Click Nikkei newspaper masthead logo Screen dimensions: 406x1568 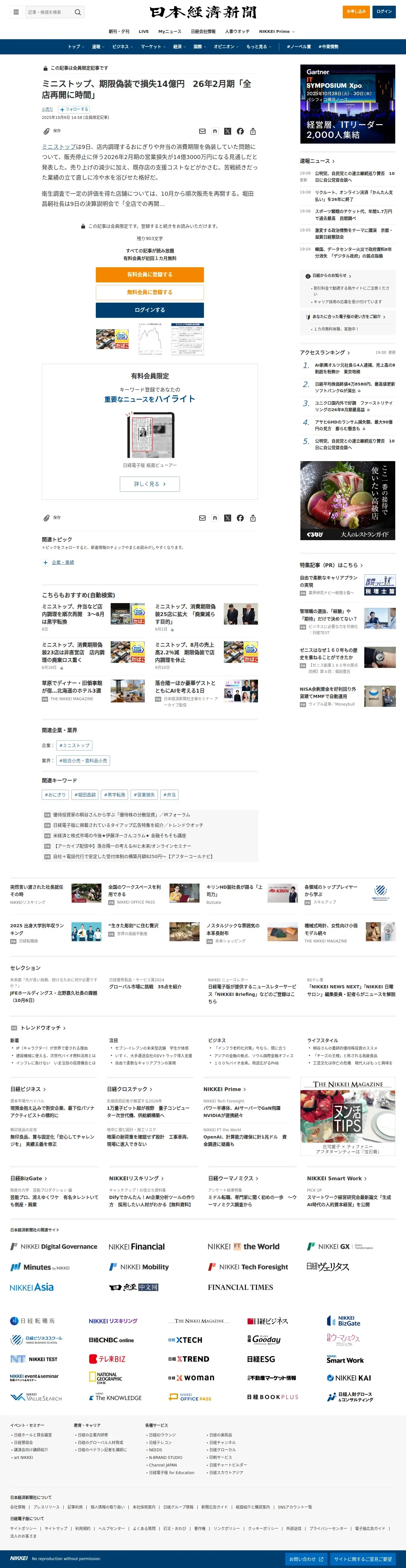click(x=203, y=12)
